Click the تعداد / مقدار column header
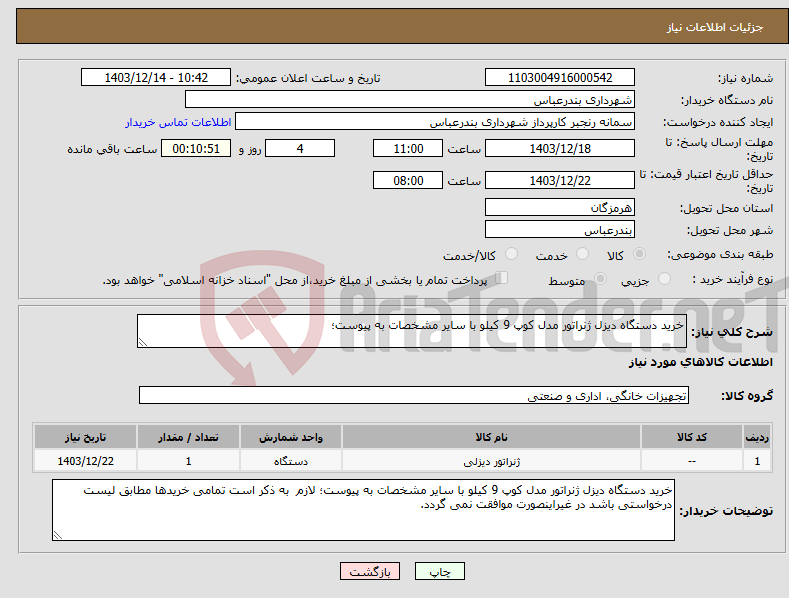Screen dimensions: 789x598 tap(188, 437)
